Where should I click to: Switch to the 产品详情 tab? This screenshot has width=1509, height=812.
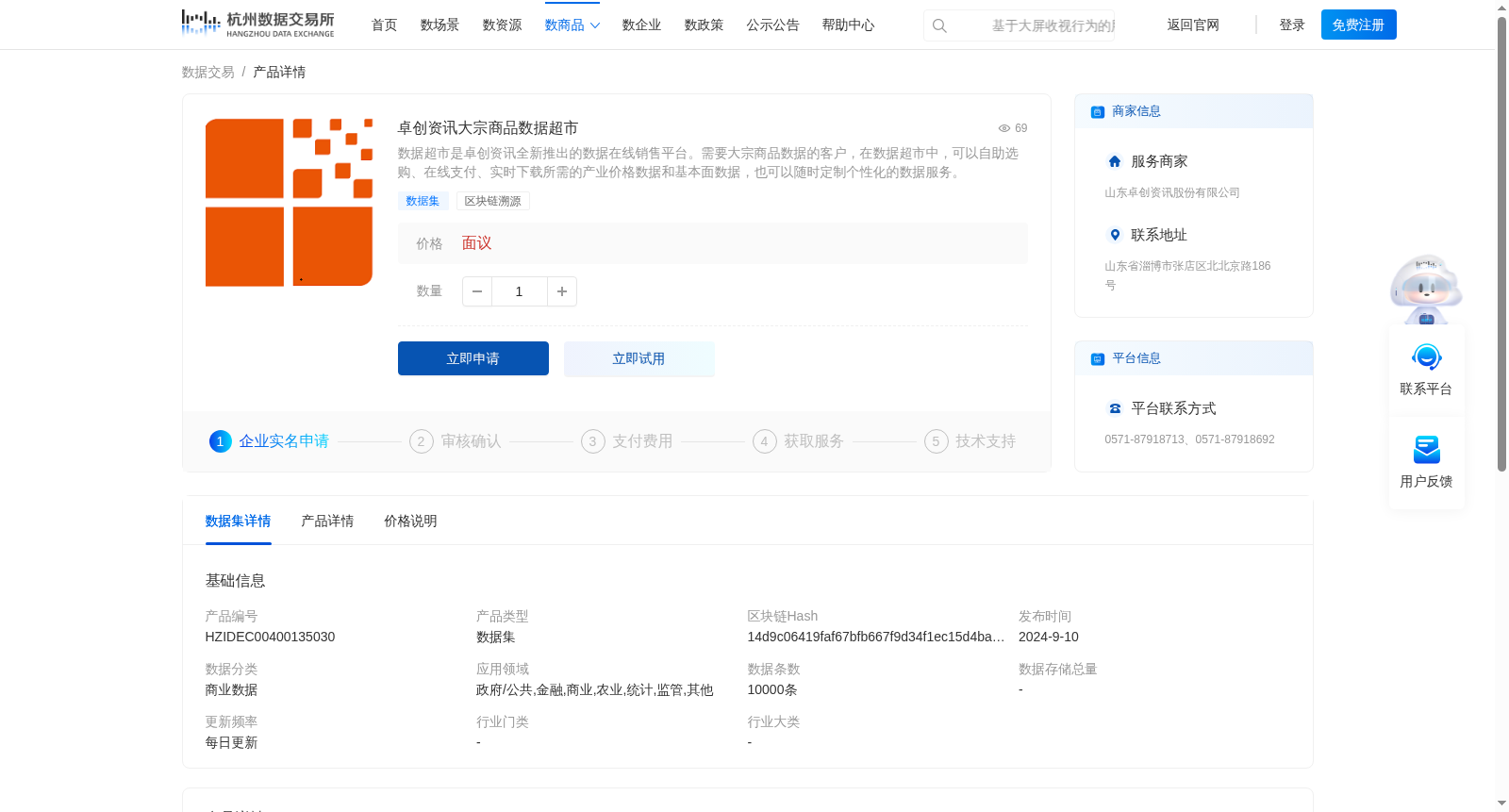[x=327, y=522]
